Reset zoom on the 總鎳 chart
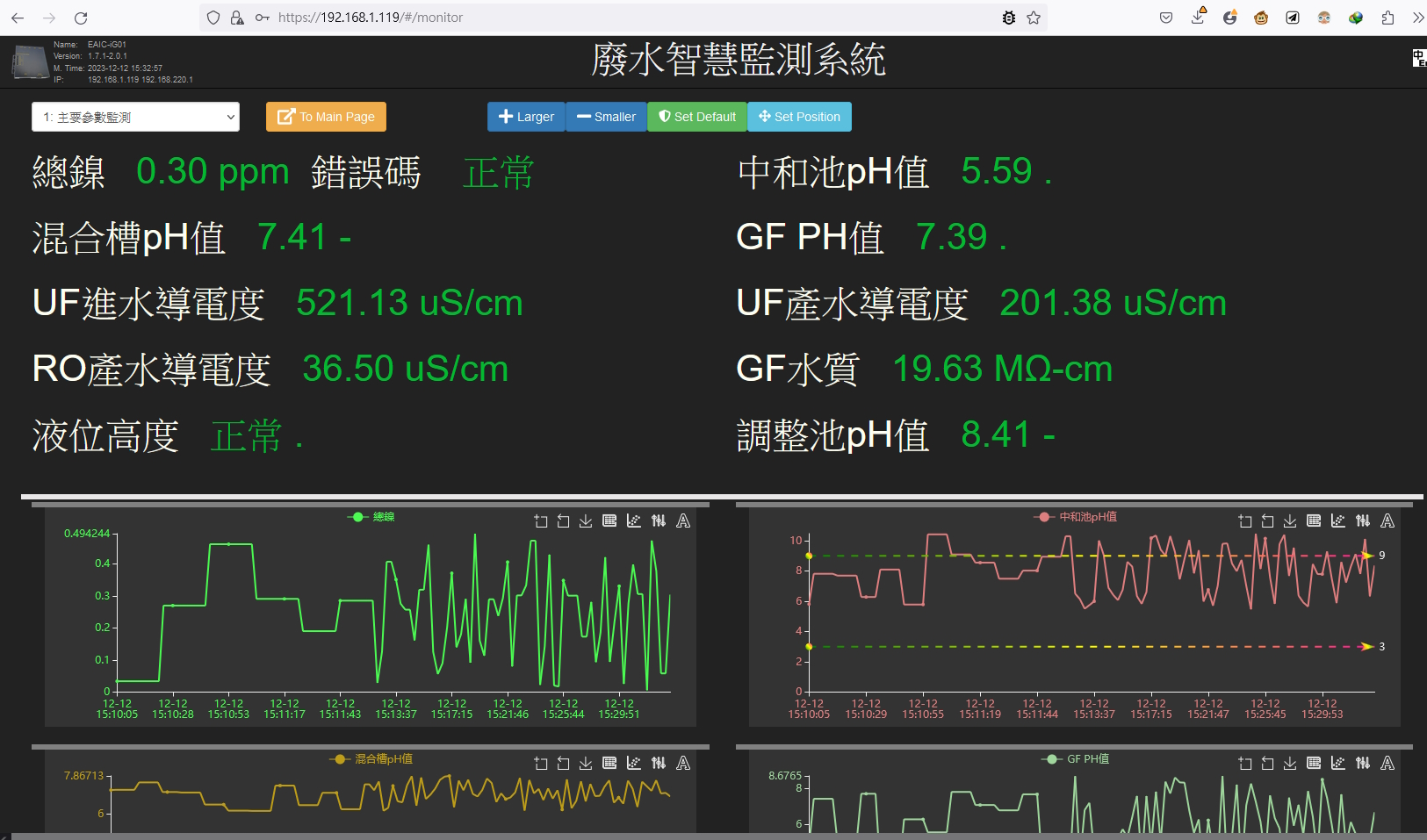Image resolution: width=1427 pixels, height=840 pixels. [x=563, y=521]
